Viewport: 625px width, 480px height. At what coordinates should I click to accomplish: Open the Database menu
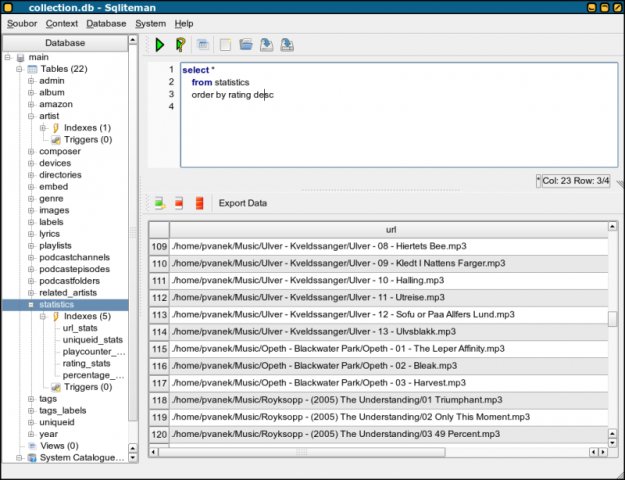coord(106,23)
